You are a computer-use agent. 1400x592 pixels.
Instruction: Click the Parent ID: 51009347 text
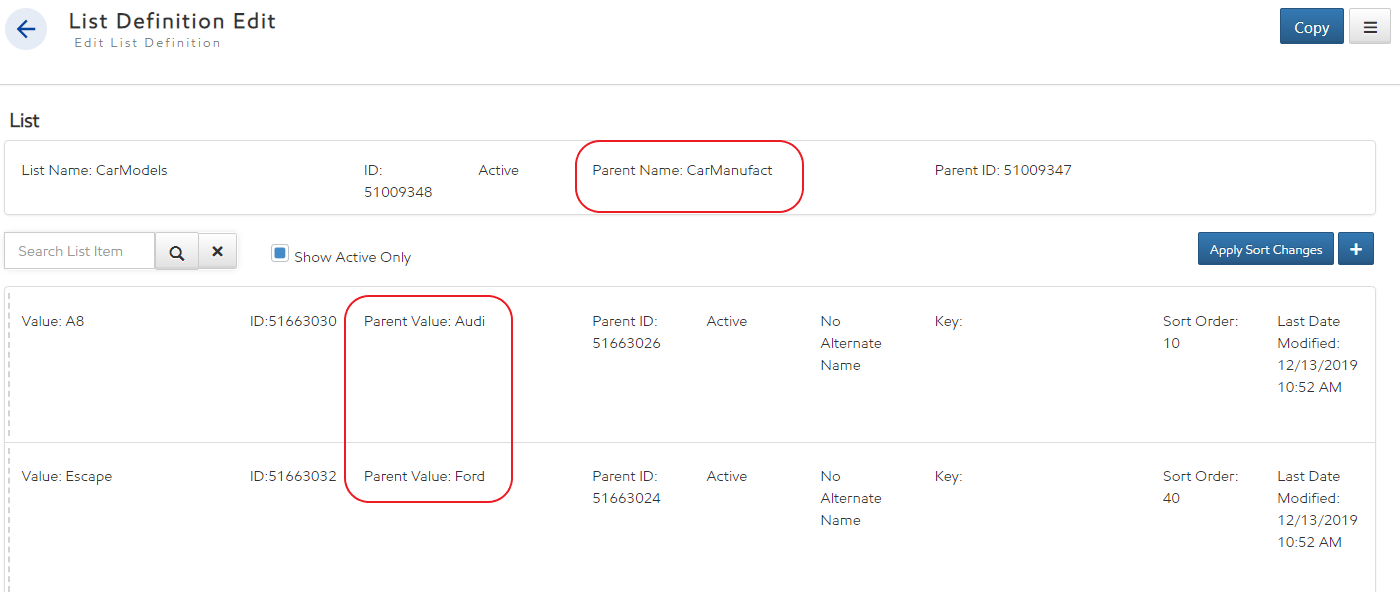1002,171
